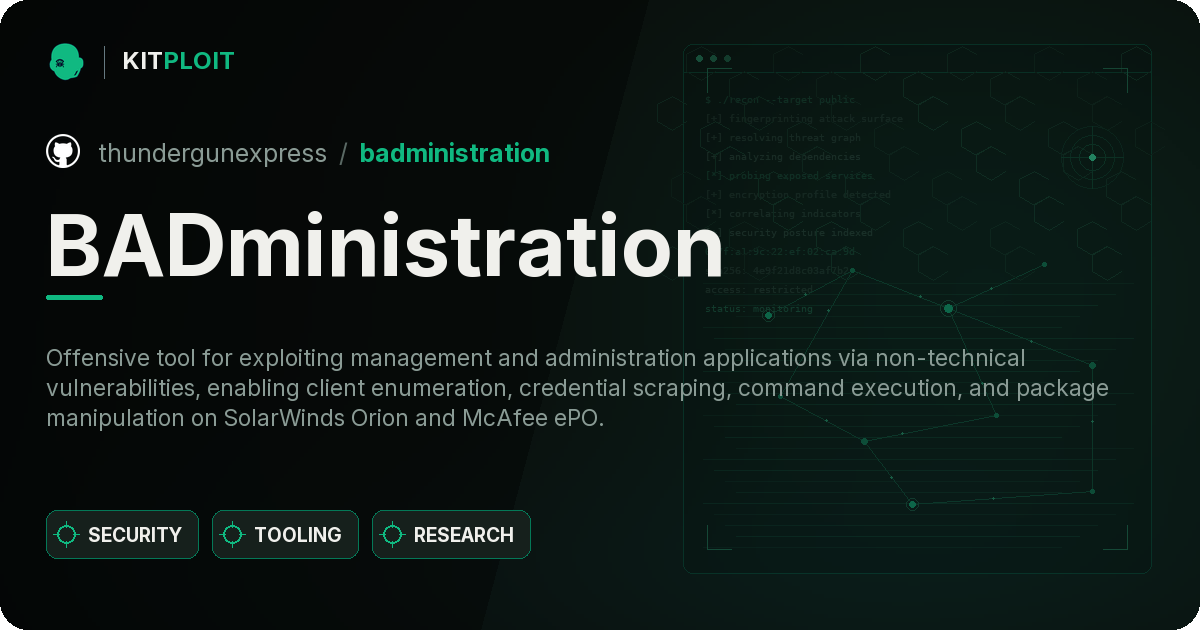Click the crosshair icon in RESEARCH tag
This screenshot has height=630, width=1200.
tap(393, 535)
